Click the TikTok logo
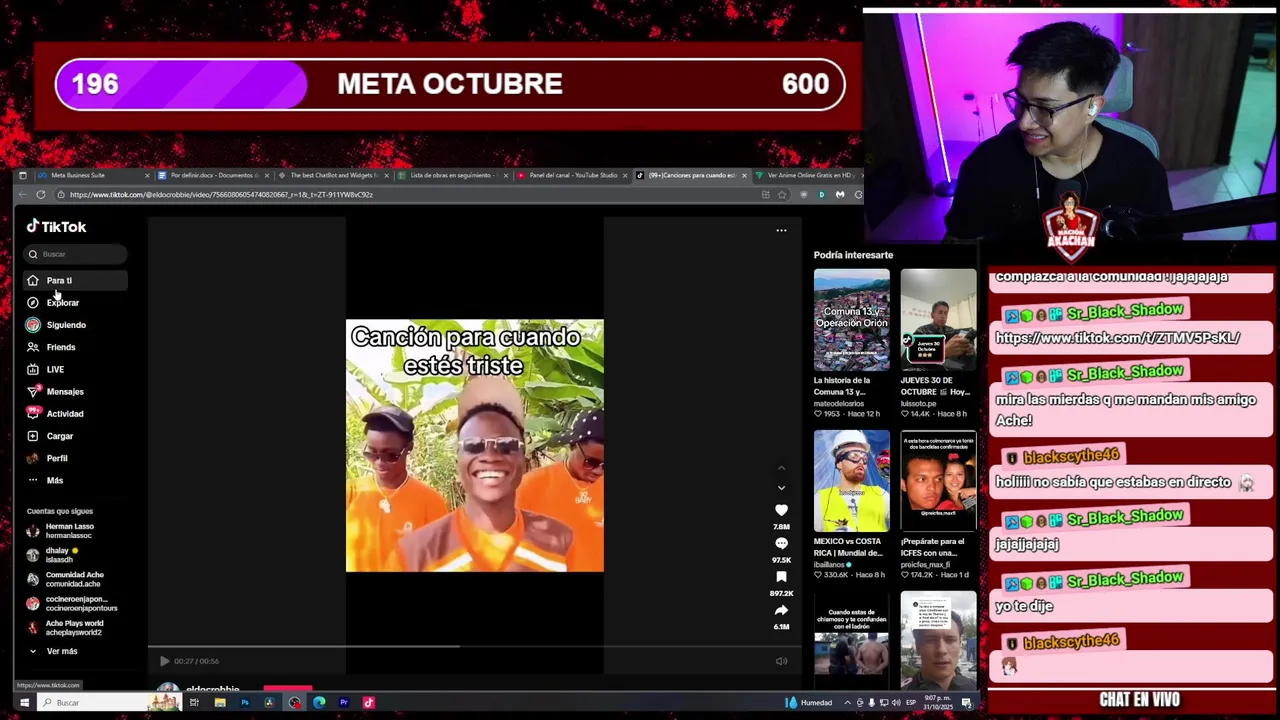Screen dimensions: 1280x720 tap(57, 227)
